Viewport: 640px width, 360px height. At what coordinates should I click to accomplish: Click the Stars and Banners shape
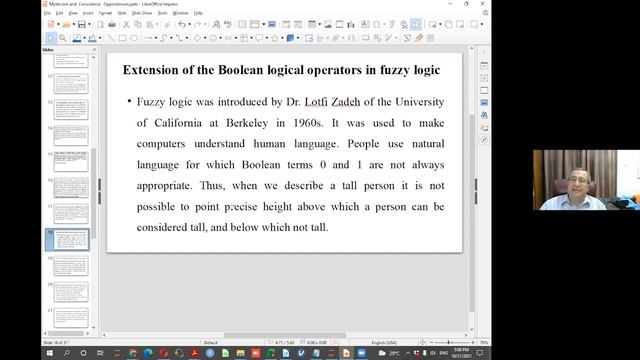pos(275,38)
